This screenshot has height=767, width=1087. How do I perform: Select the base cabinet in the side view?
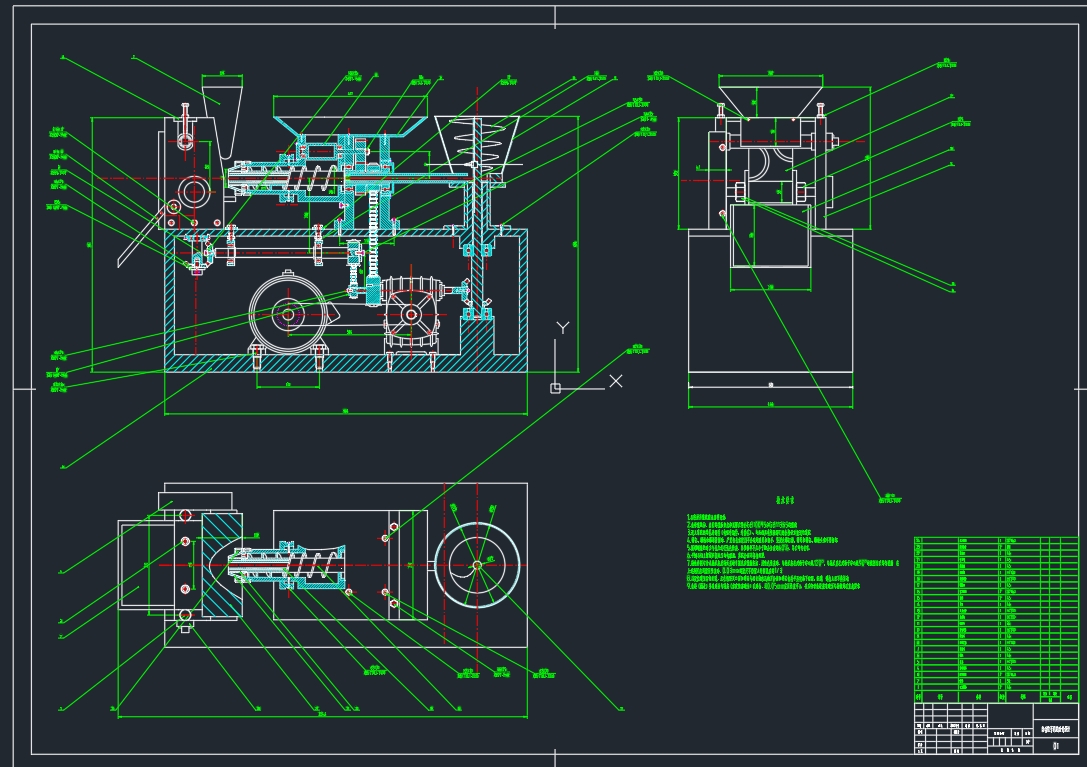[770, 301]
